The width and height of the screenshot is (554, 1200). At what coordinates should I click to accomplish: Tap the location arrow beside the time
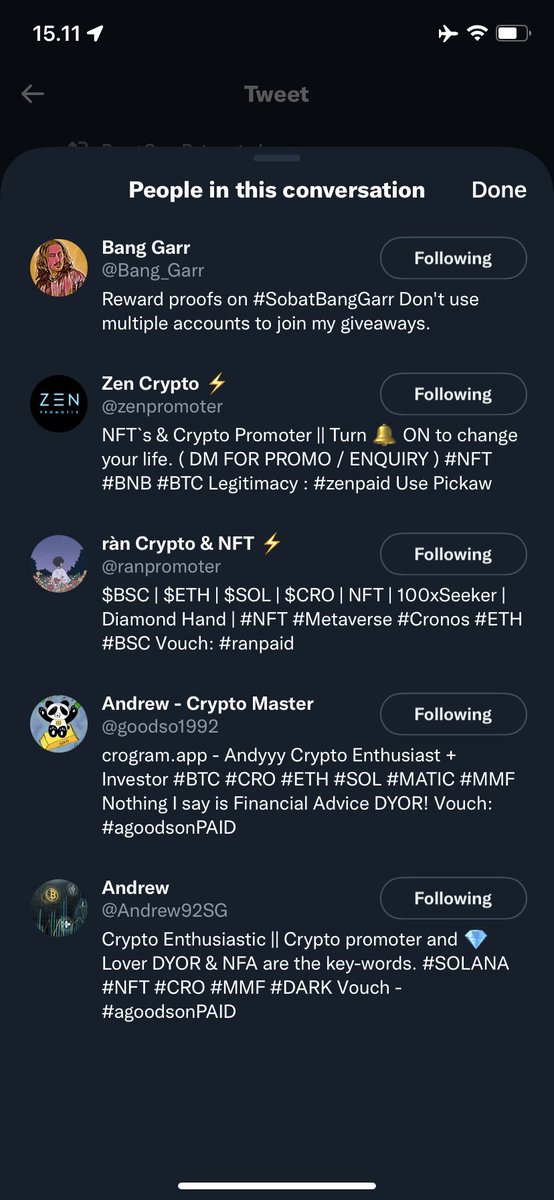(x=95, y=34)
